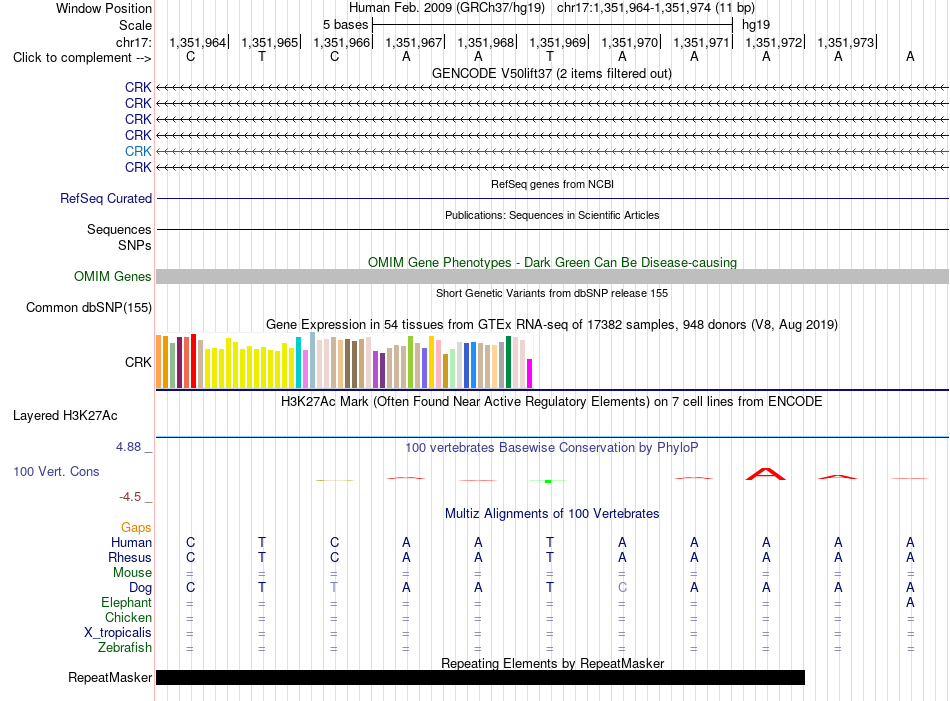Select the Rhesus alignment row label

click(130, 557)
